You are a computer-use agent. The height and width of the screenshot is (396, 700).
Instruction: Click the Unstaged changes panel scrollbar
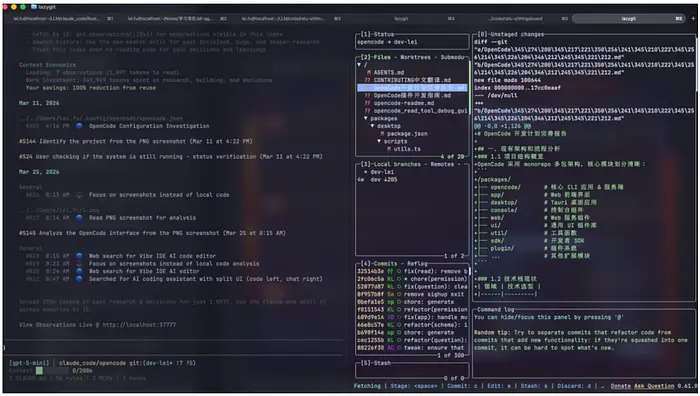pyautogui.click(x=696, y=65)
